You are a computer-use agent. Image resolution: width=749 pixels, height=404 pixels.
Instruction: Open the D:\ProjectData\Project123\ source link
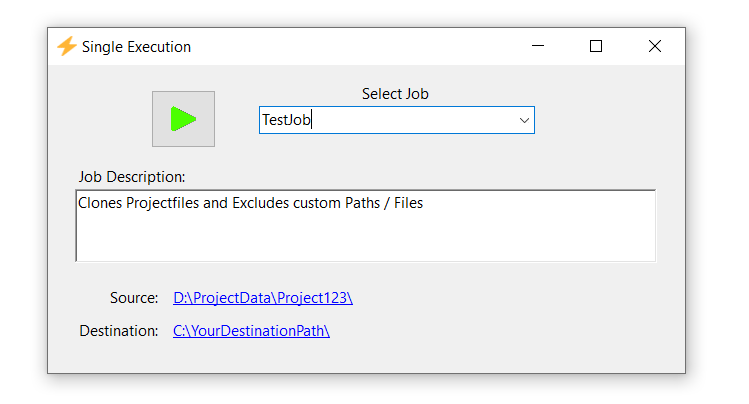click(x=263, y=298)
